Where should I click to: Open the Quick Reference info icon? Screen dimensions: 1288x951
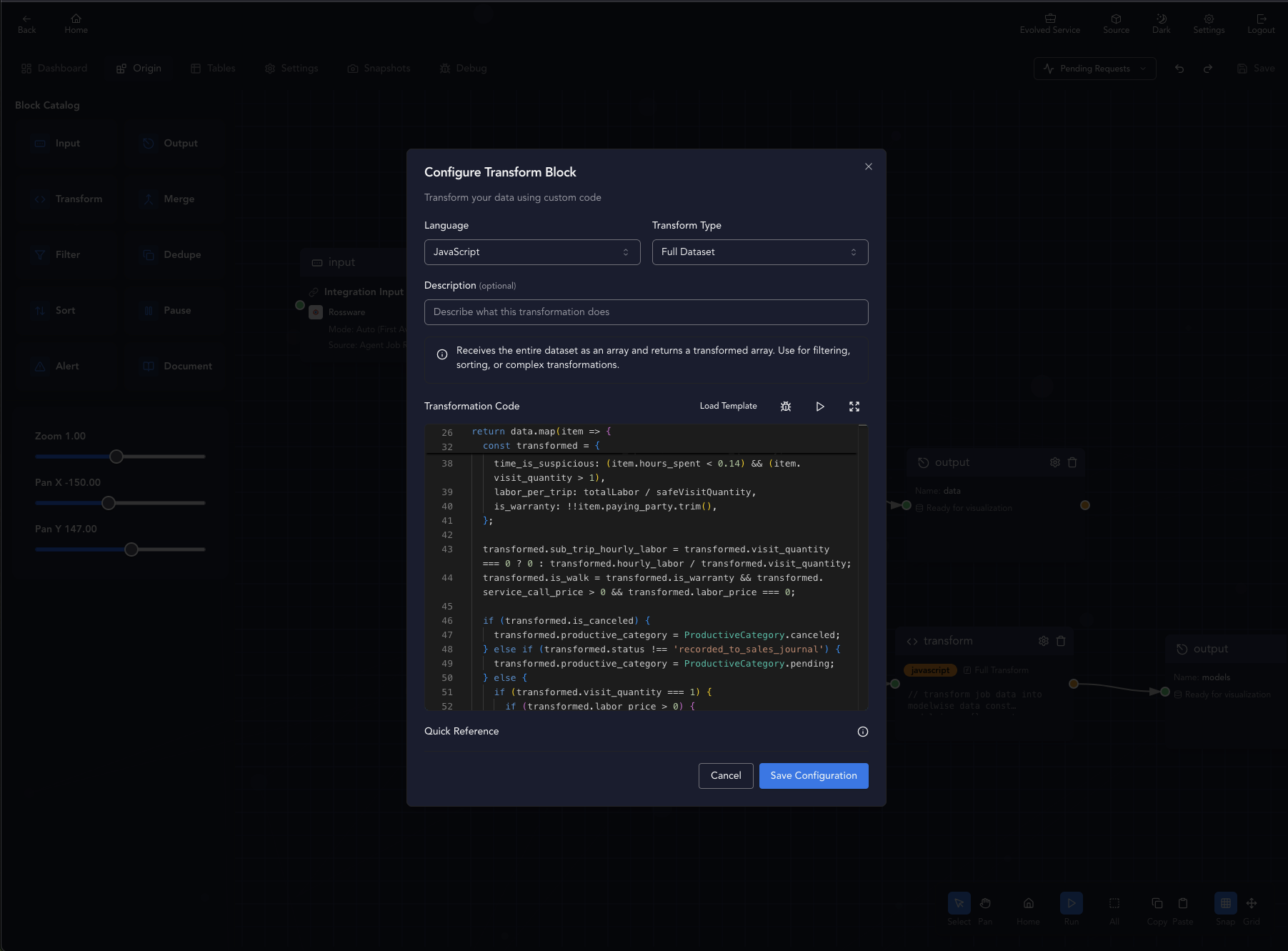863,732
